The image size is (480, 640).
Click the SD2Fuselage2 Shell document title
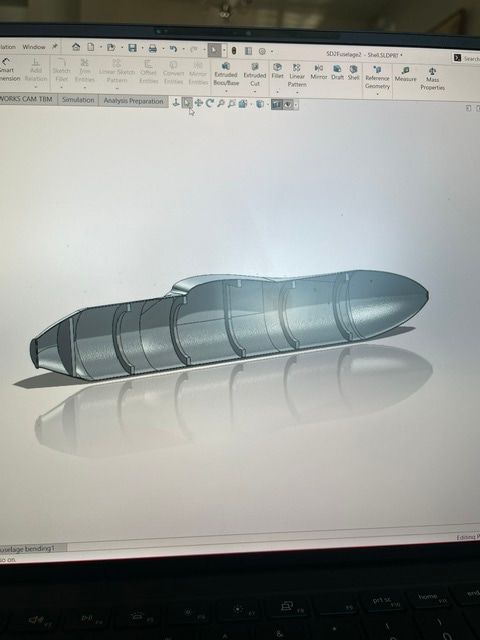[x=364, y=55]
